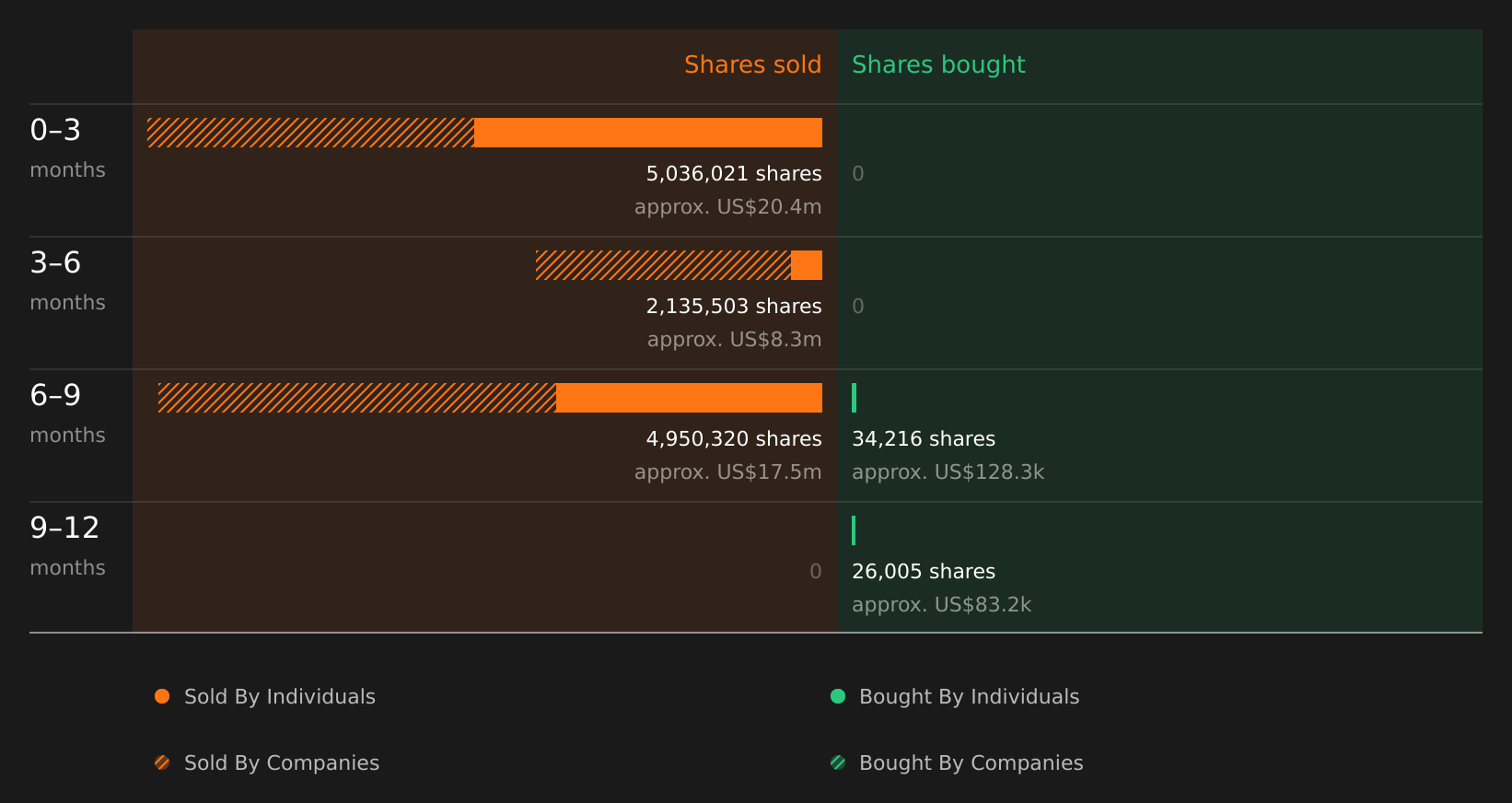The image size is (1512, 803).
Task: Click the 3–6 months row label
Action: [x=67, y=280]
